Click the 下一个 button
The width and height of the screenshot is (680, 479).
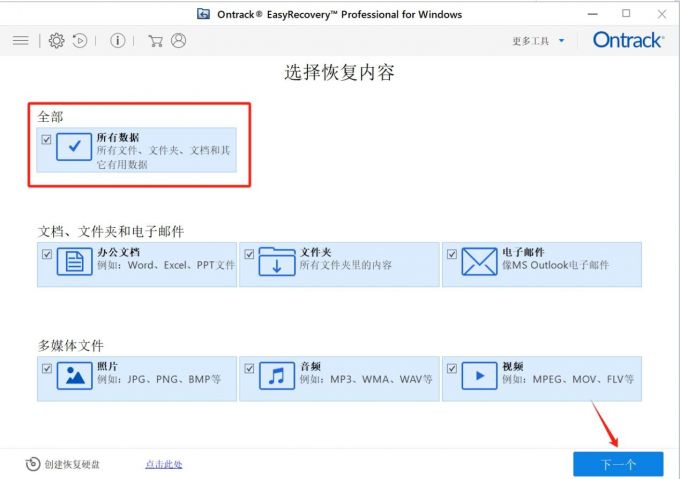point(618,464)
